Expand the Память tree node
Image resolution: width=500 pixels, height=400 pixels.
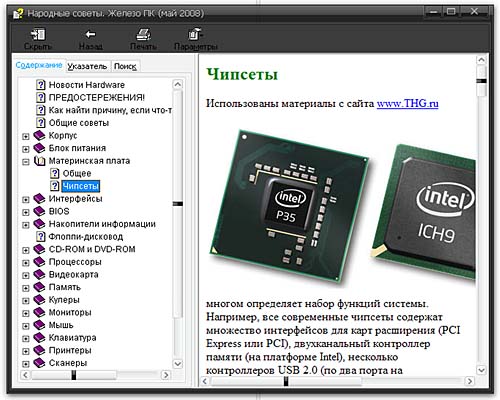[x=25, y=288]
